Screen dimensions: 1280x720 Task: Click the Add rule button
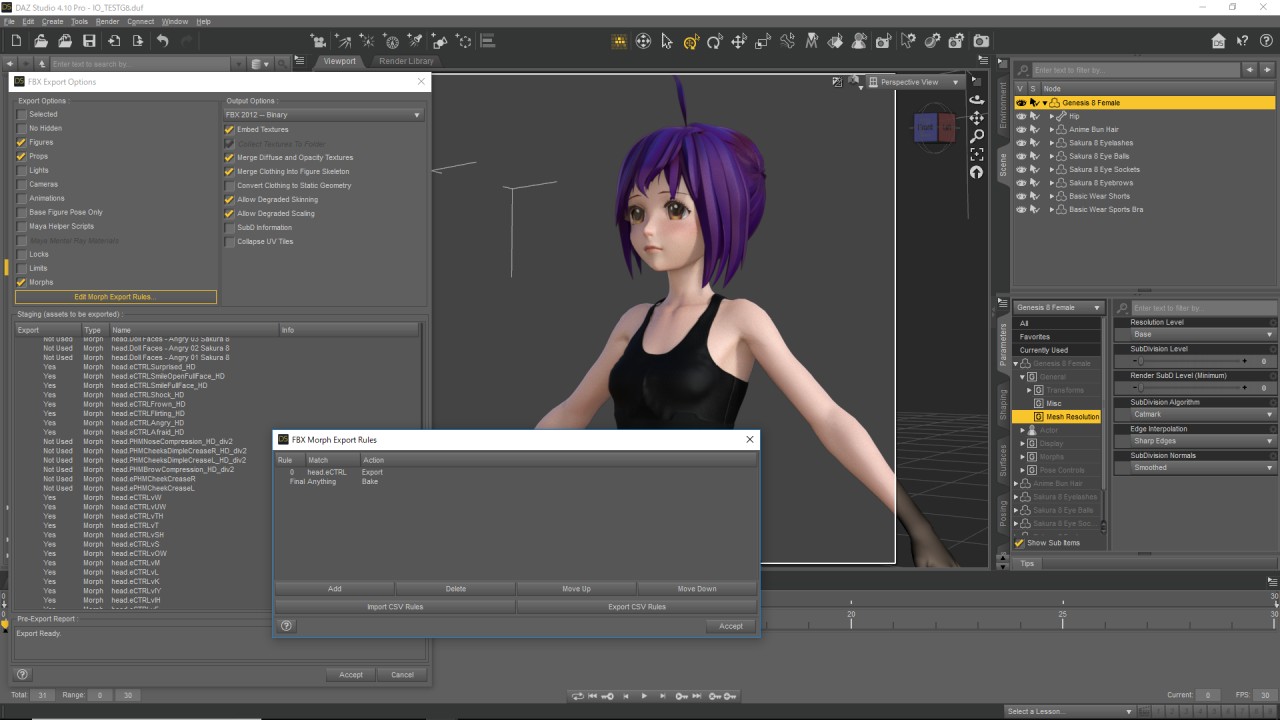coord(335,589)
